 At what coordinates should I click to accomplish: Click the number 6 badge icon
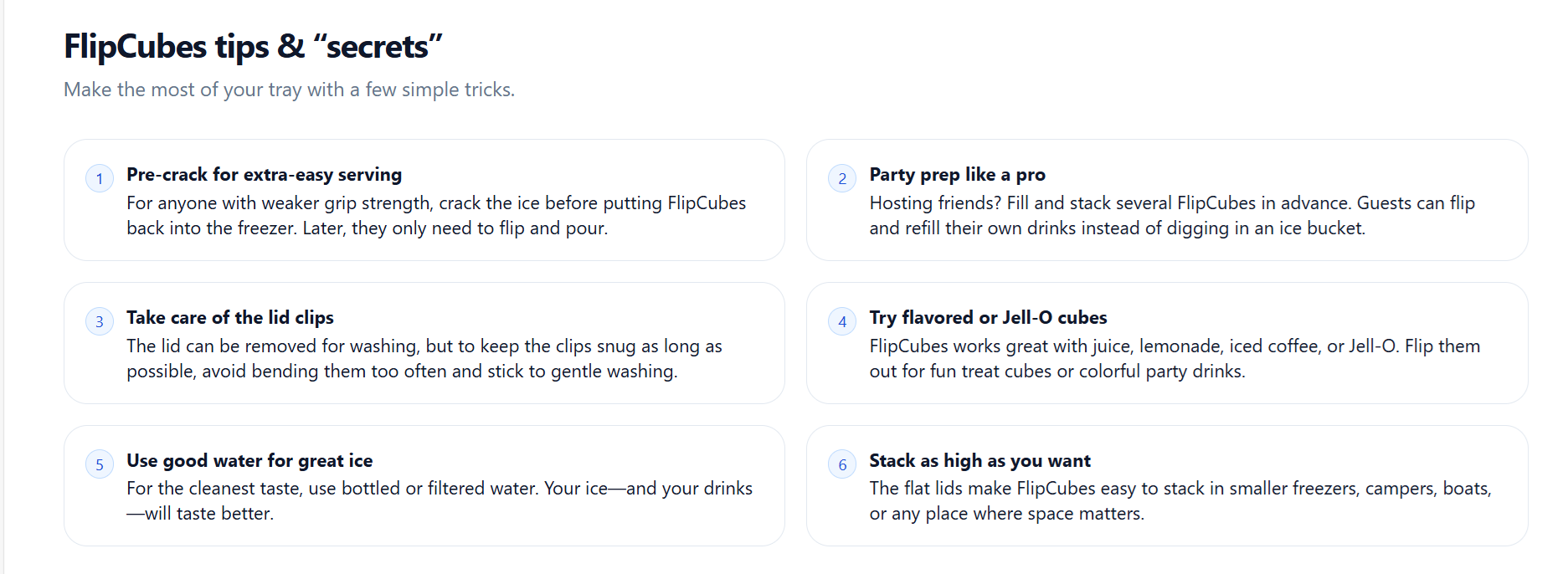click(x=842, y=464)
